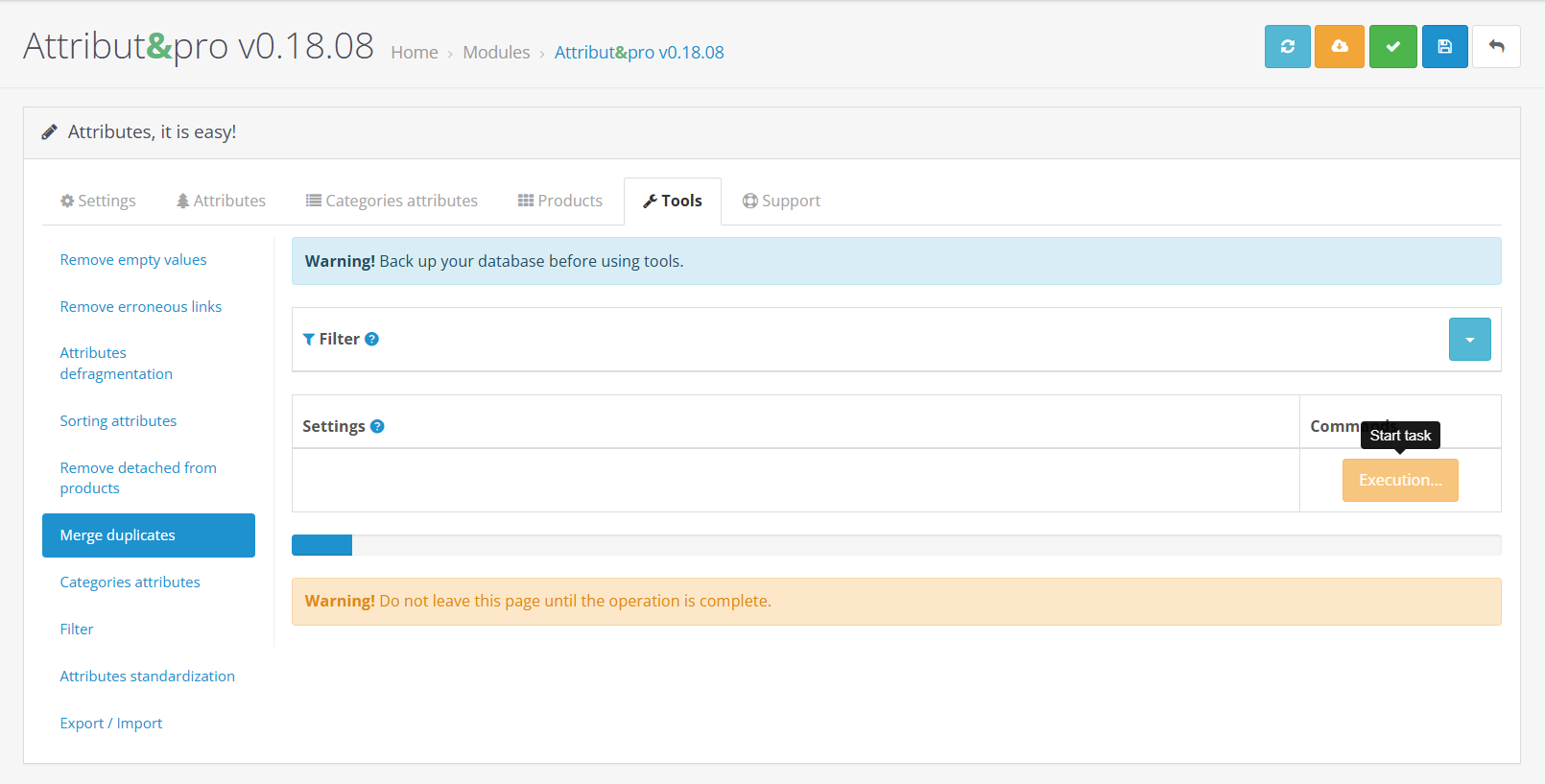
Task: Click the blue progress bar
Action: (321, 545)
